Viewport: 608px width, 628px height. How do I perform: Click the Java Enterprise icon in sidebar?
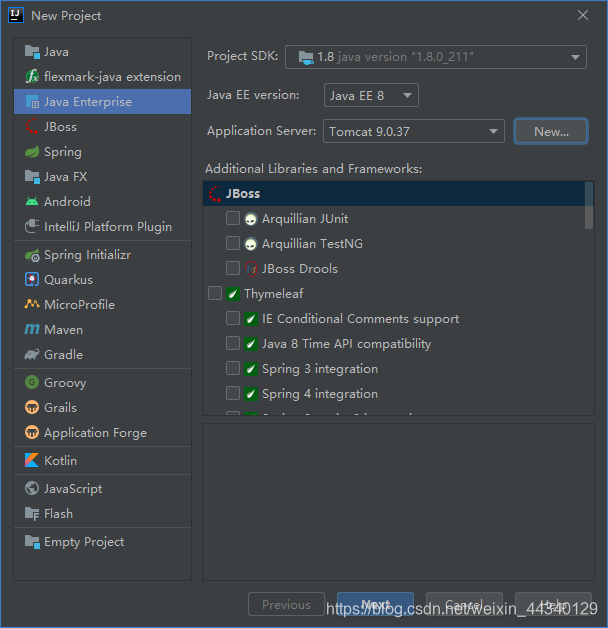pyautogui.click(x=32, y=102)
